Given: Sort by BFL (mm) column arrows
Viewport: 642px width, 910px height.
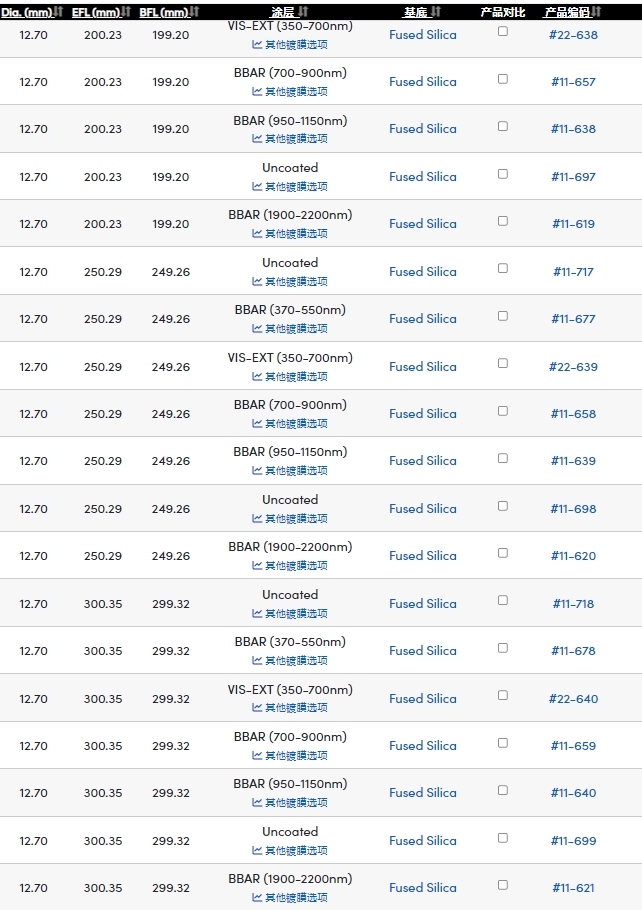Looking at the screenshot, I should 194,12.
